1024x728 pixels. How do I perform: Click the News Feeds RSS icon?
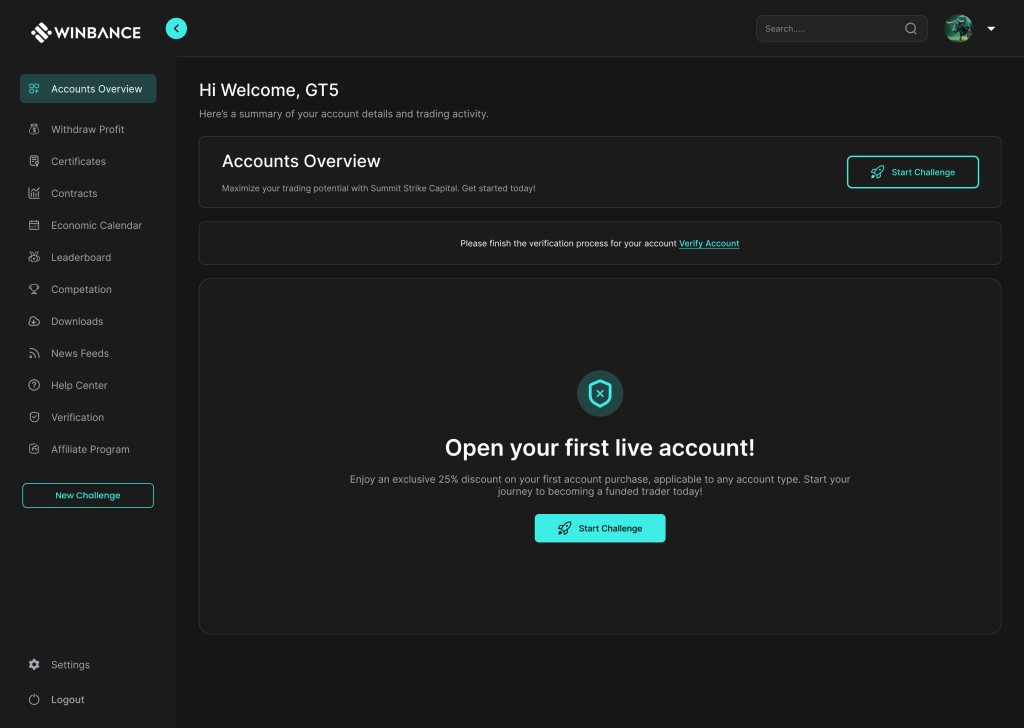tap(34, 353)
